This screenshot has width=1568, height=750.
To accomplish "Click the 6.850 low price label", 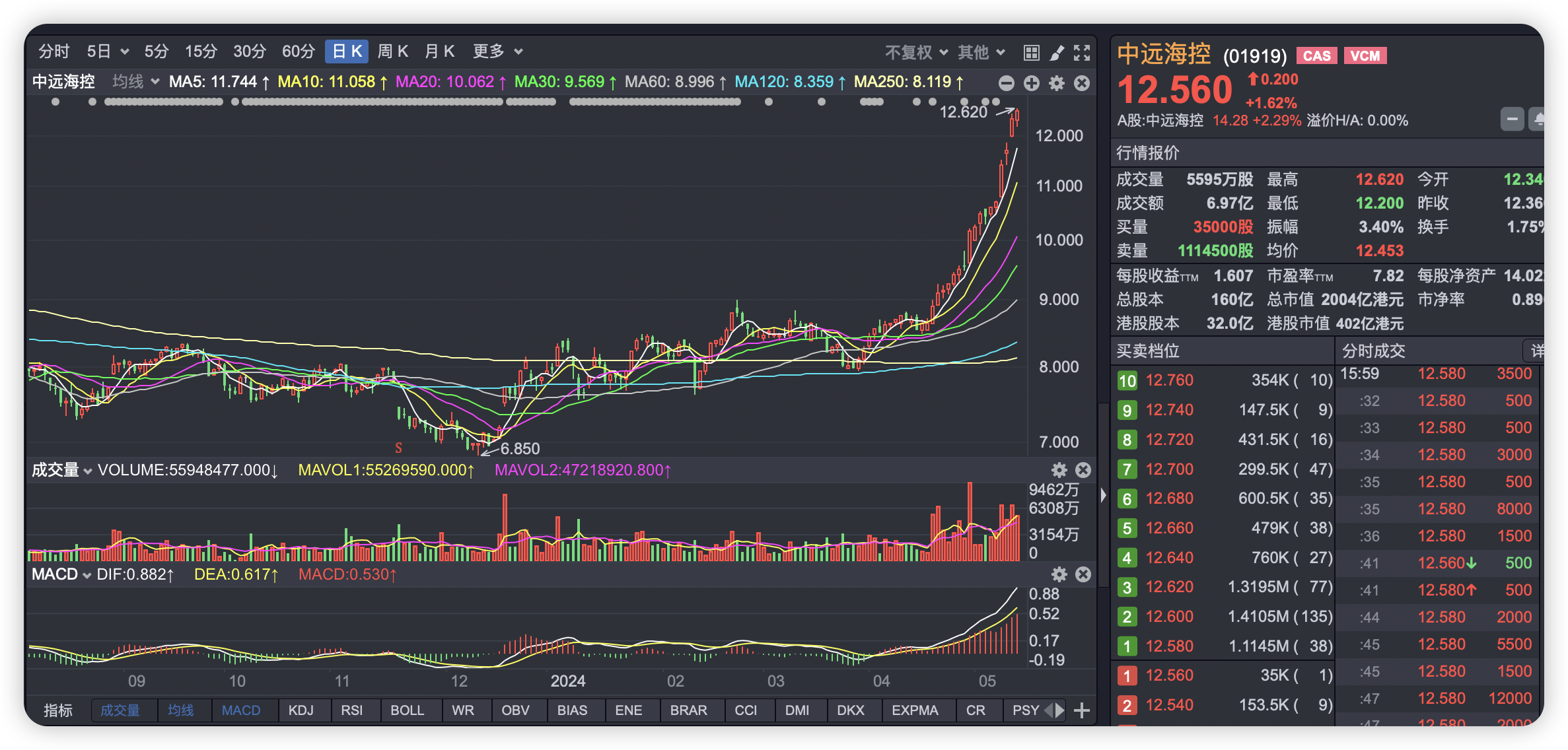I will pos(520,449).
